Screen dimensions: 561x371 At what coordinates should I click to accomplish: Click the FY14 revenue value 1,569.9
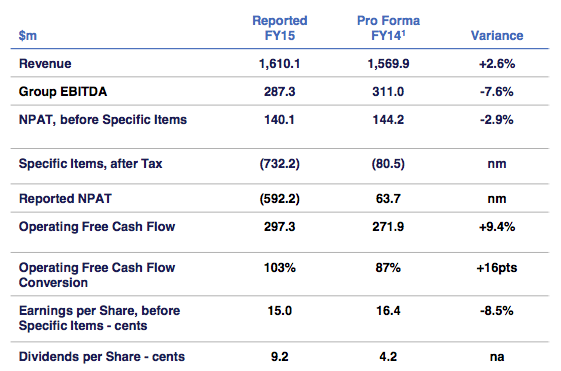point(389,64)
